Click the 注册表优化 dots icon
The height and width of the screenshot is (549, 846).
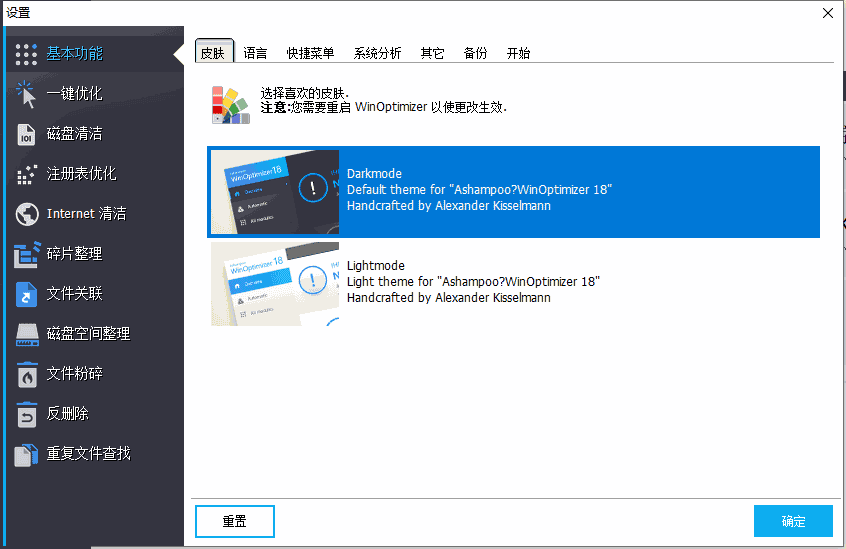pyautogui.click(x=26, y=174)
